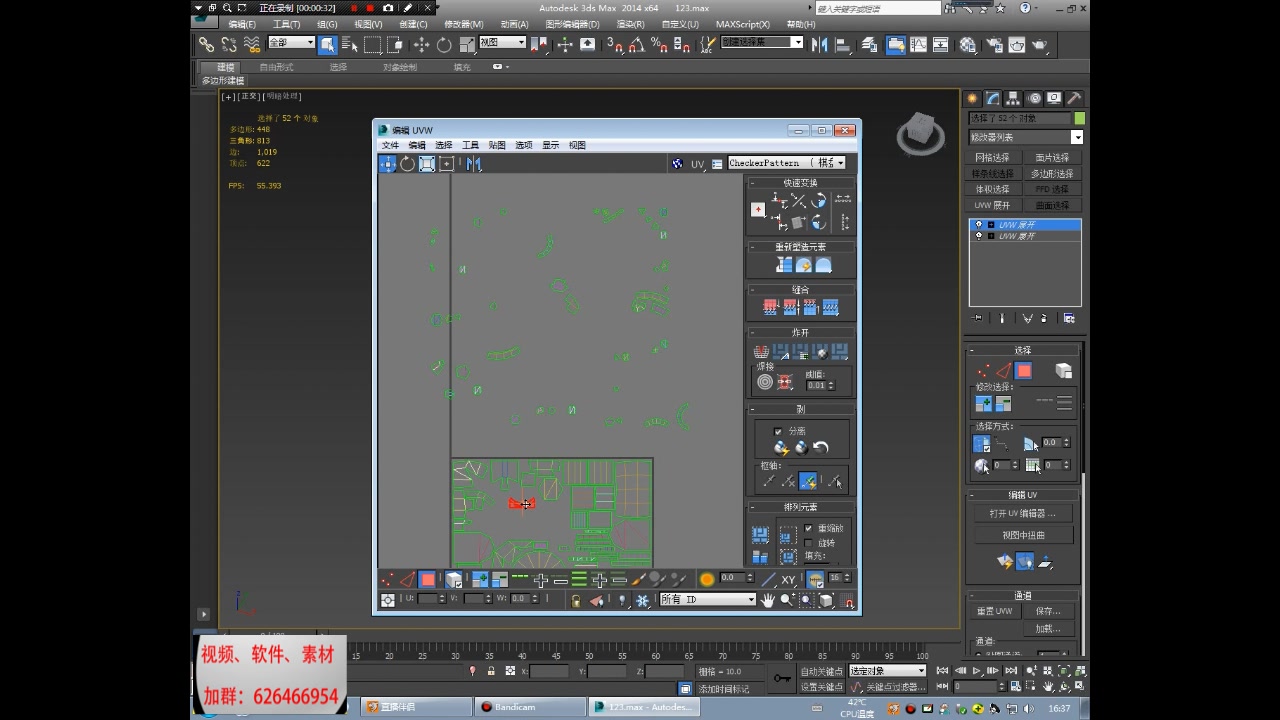Click the zoom magnifier tool in UVW editor
Viewport: 1280px width, 720px height.
tap(787, 600)
